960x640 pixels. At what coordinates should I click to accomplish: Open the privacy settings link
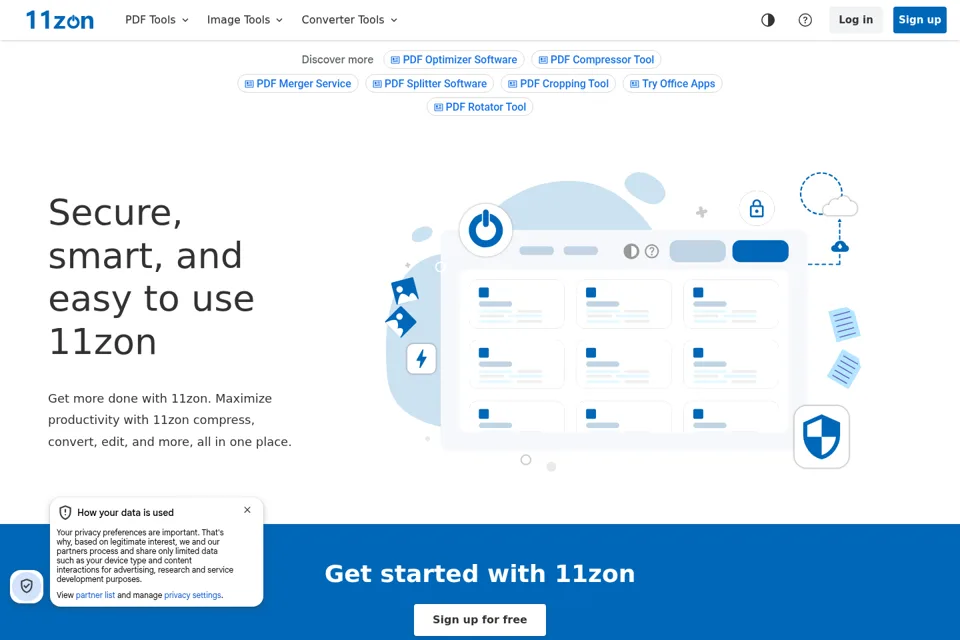(193, 595)
